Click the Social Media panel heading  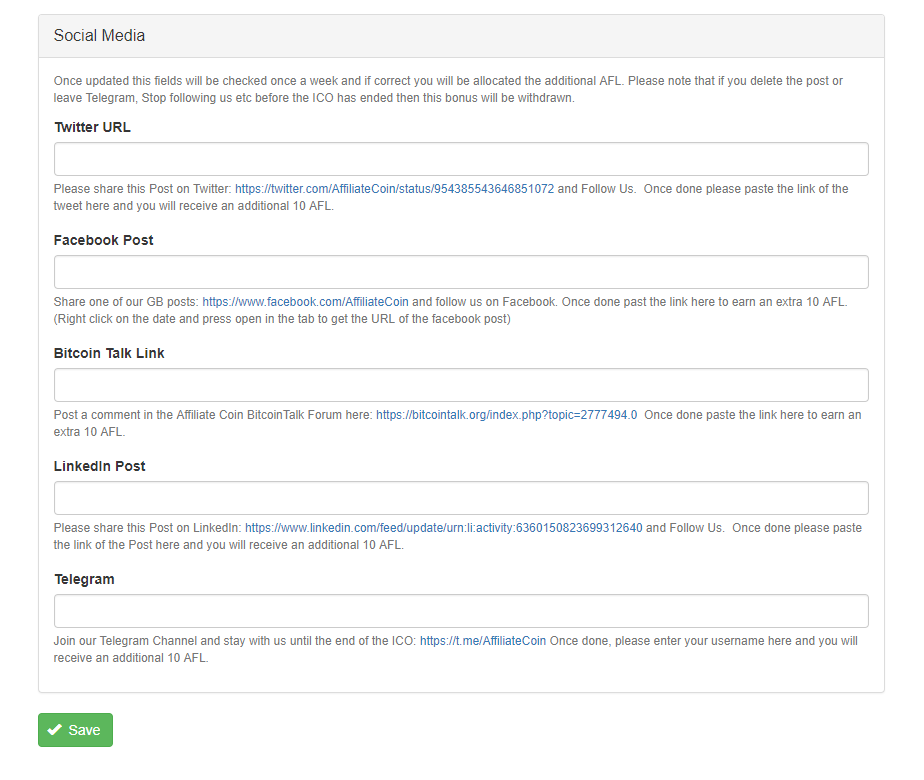[99, 35]
